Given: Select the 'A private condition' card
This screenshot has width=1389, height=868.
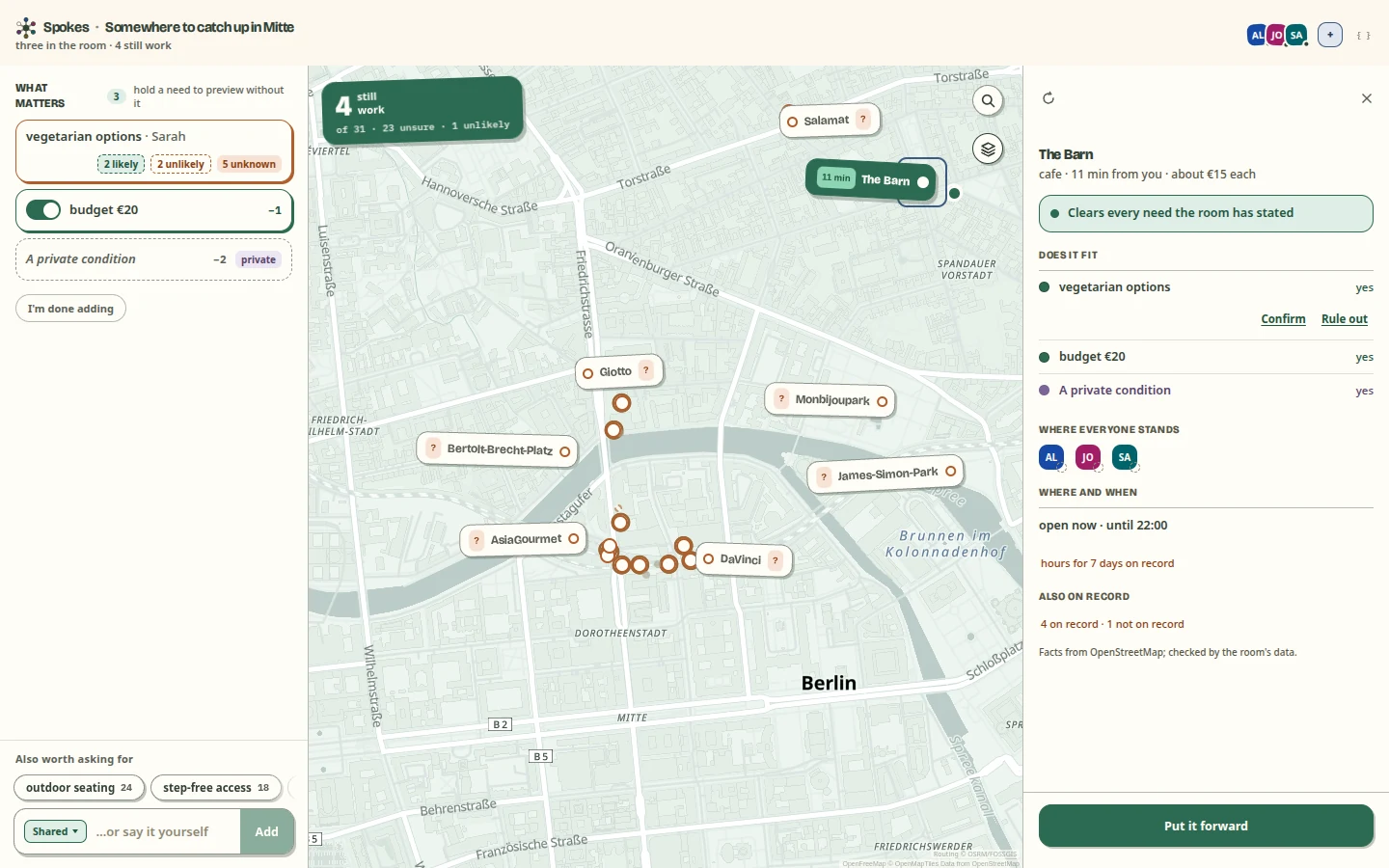Looking at the screenshot, I should 154,259.
